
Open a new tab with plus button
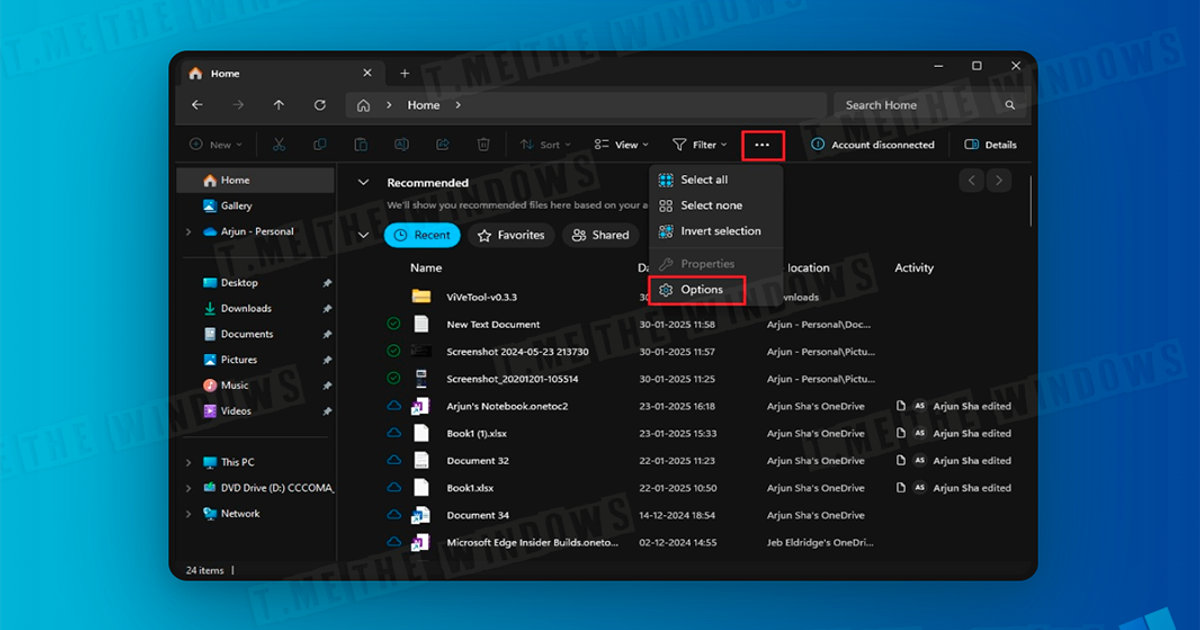click(x=405, y=73)
